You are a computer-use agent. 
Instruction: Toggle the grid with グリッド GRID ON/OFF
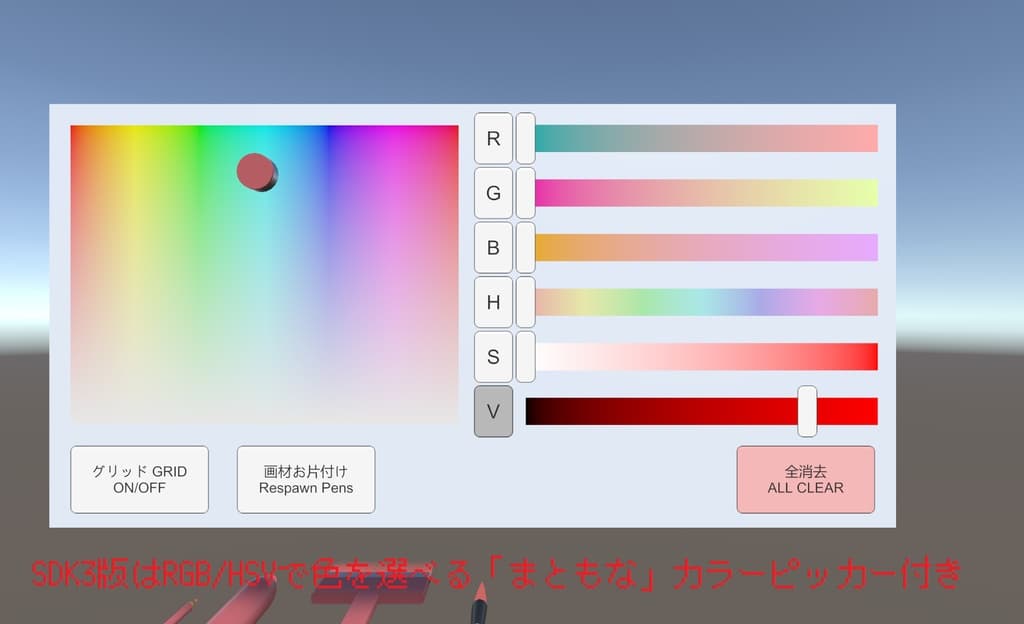click(139, 479)
